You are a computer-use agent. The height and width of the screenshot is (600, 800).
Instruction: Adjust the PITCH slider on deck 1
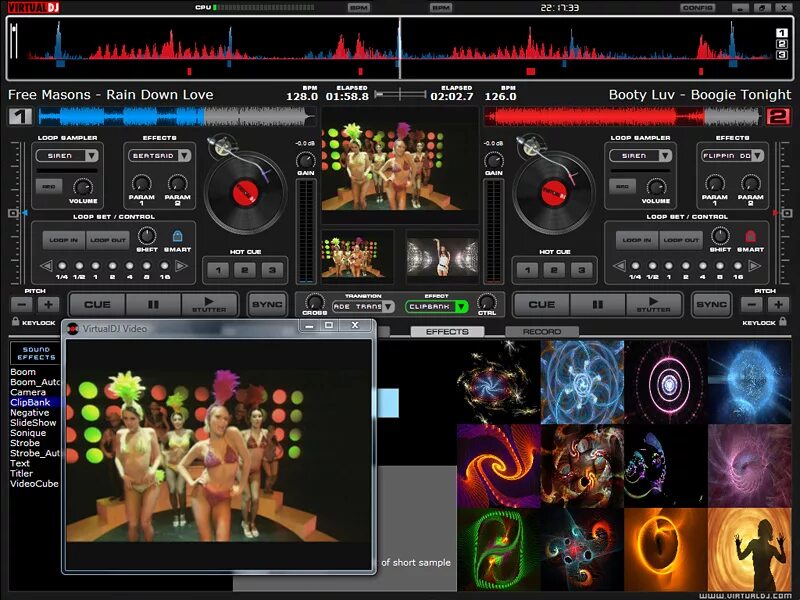13,212
